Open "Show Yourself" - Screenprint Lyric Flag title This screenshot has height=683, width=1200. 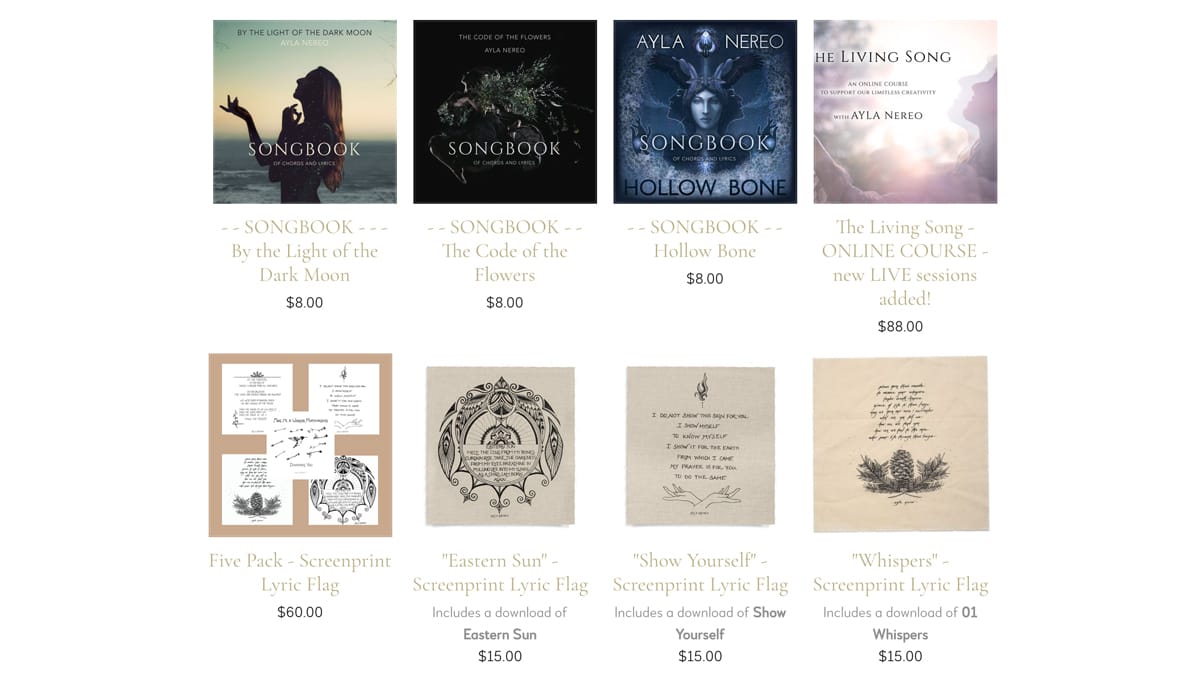tap(700, 573)
